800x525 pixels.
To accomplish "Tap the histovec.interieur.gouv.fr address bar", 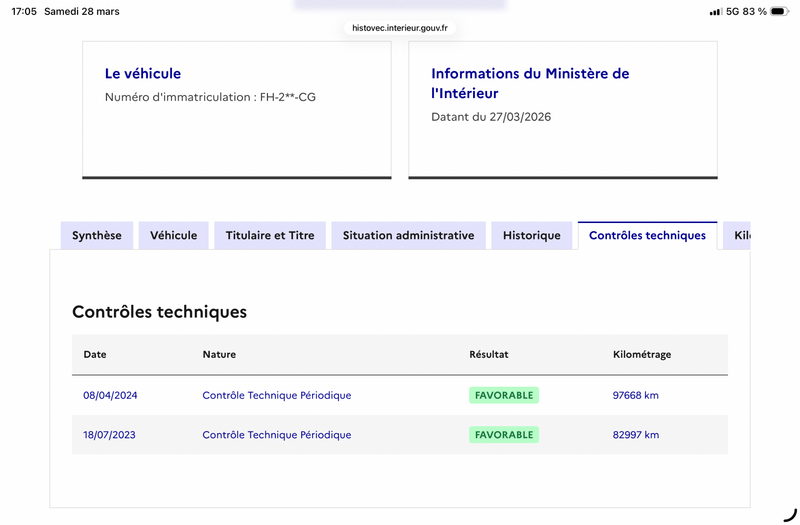I will tap(400, 28).
